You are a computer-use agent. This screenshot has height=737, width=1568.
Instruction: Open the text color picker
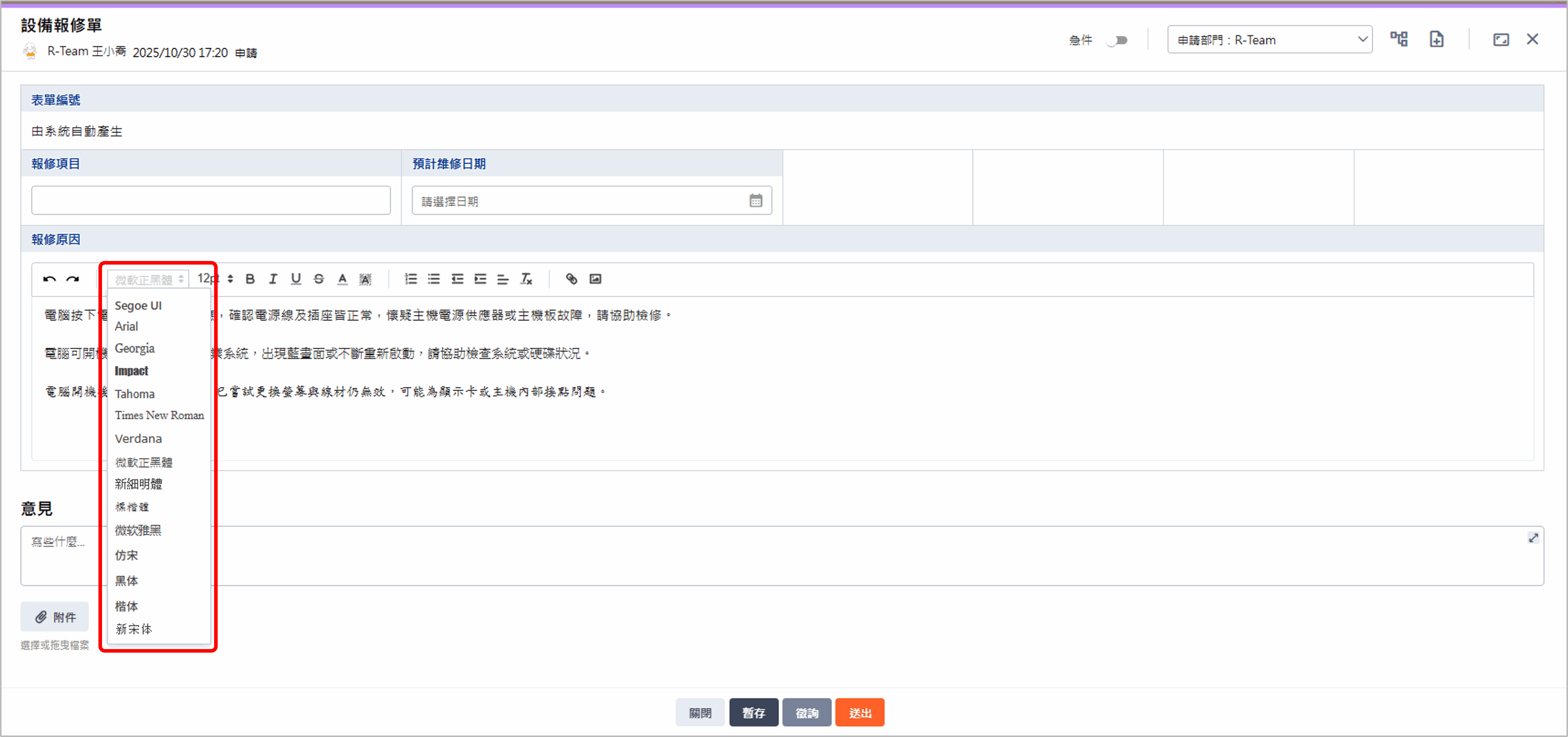343,279
